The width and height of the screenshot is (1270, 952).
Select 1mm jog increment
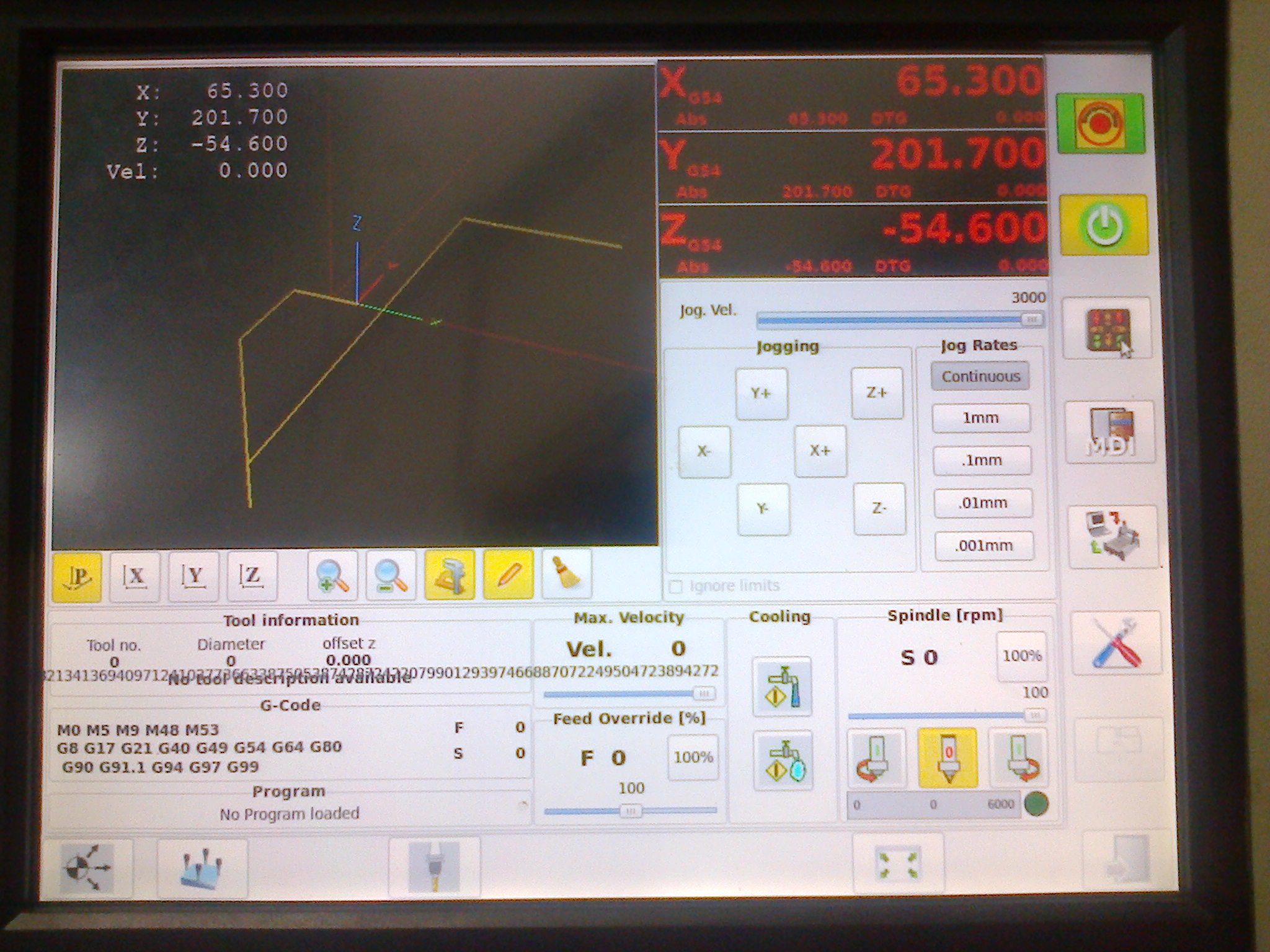click(x=981, y=418)
